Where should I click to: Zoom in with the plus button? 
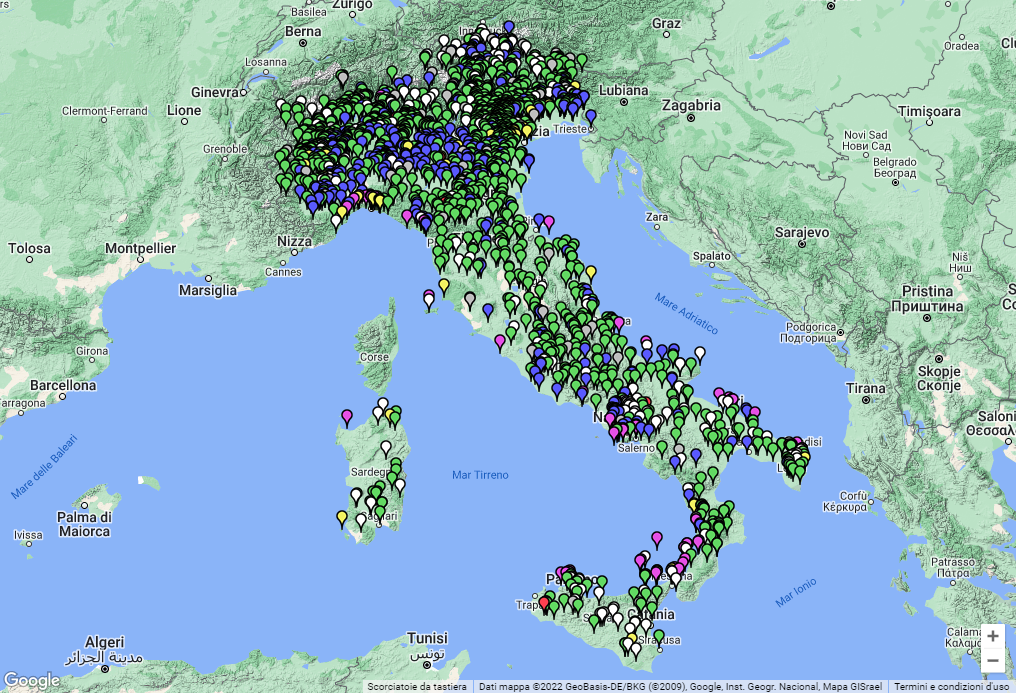pyautogui.click(x=992, y=636)
